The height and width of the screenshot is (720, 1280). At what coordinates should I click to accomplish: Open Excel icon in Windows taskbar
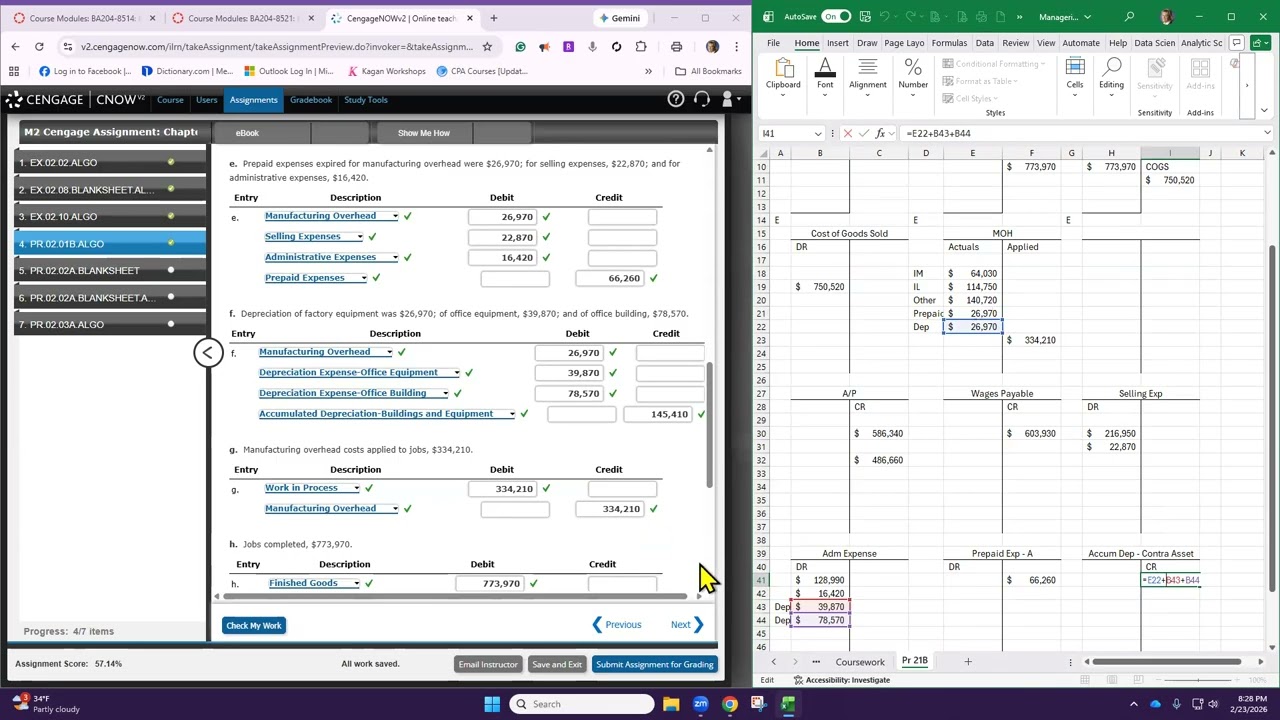tap(788, 704)
